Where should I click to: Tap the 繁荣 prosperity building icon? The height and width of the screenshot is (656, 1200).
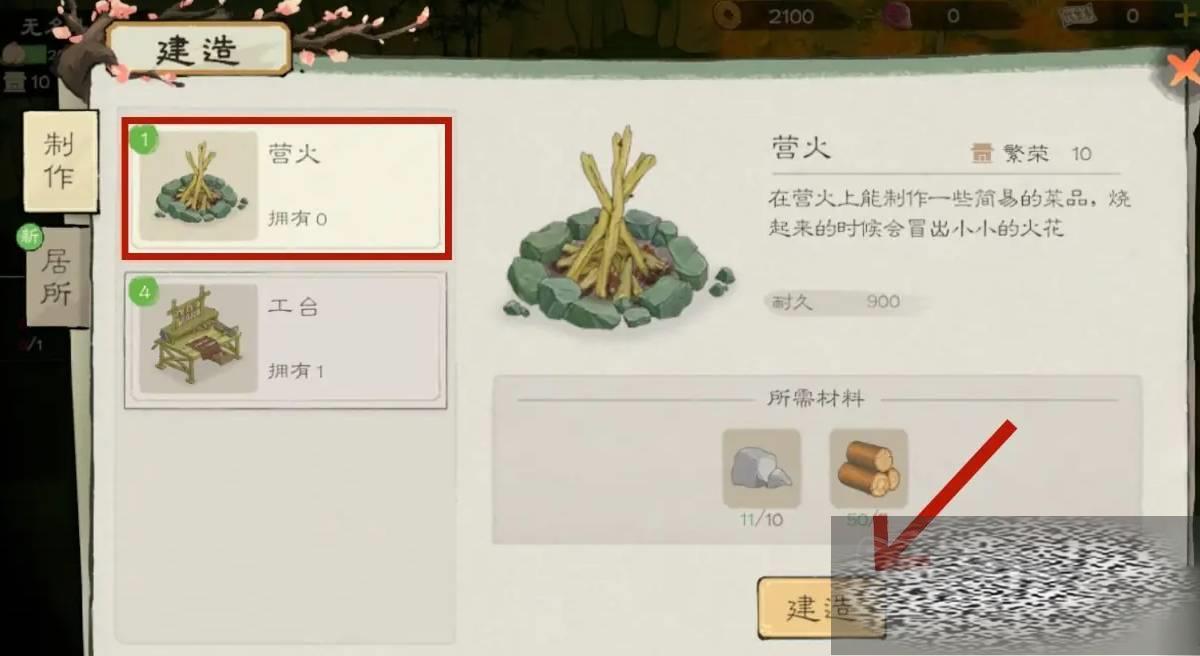[983, 154]
